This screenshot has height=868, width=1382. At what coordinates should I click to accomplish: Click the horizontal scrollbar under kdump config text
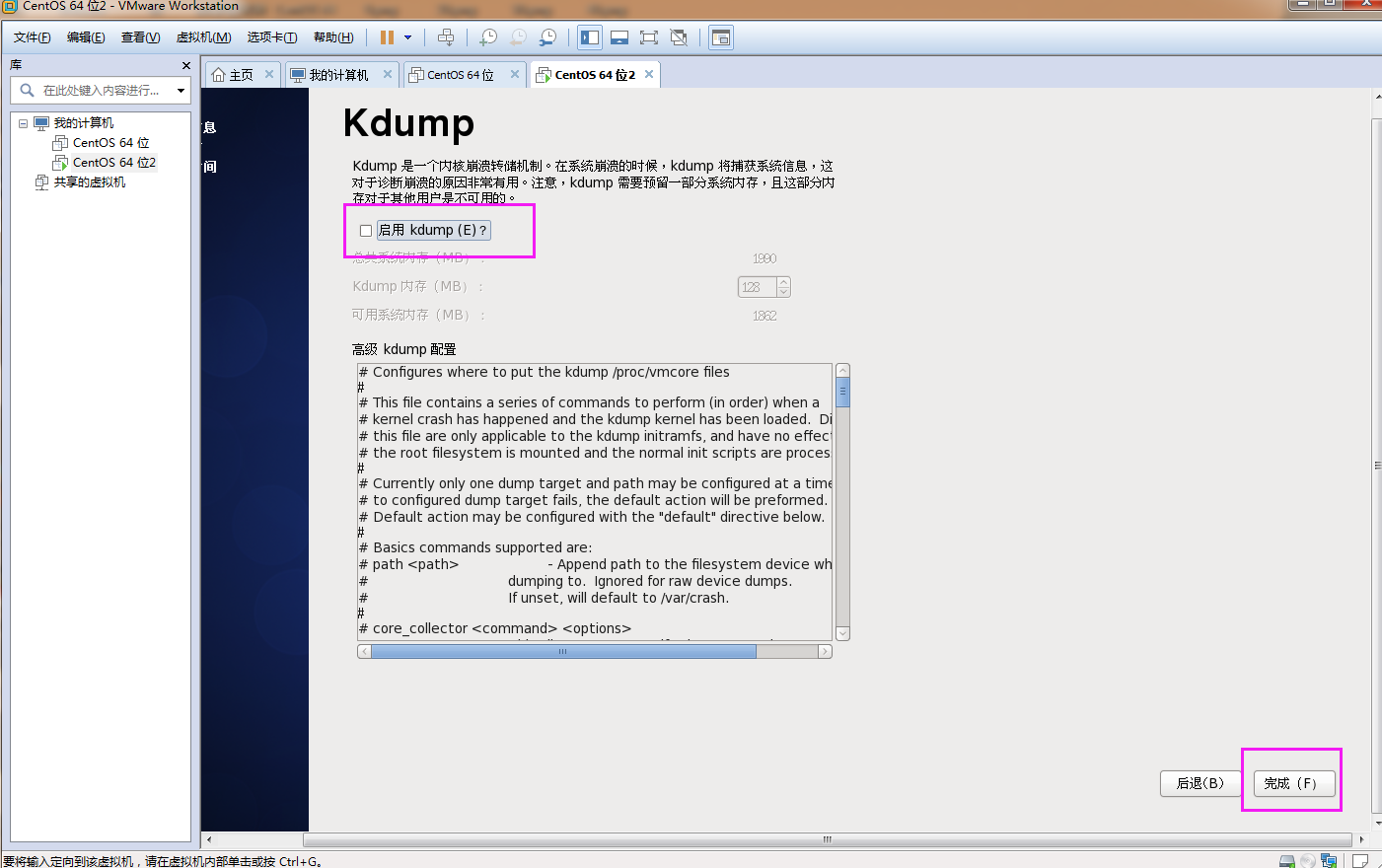[562, 652]
